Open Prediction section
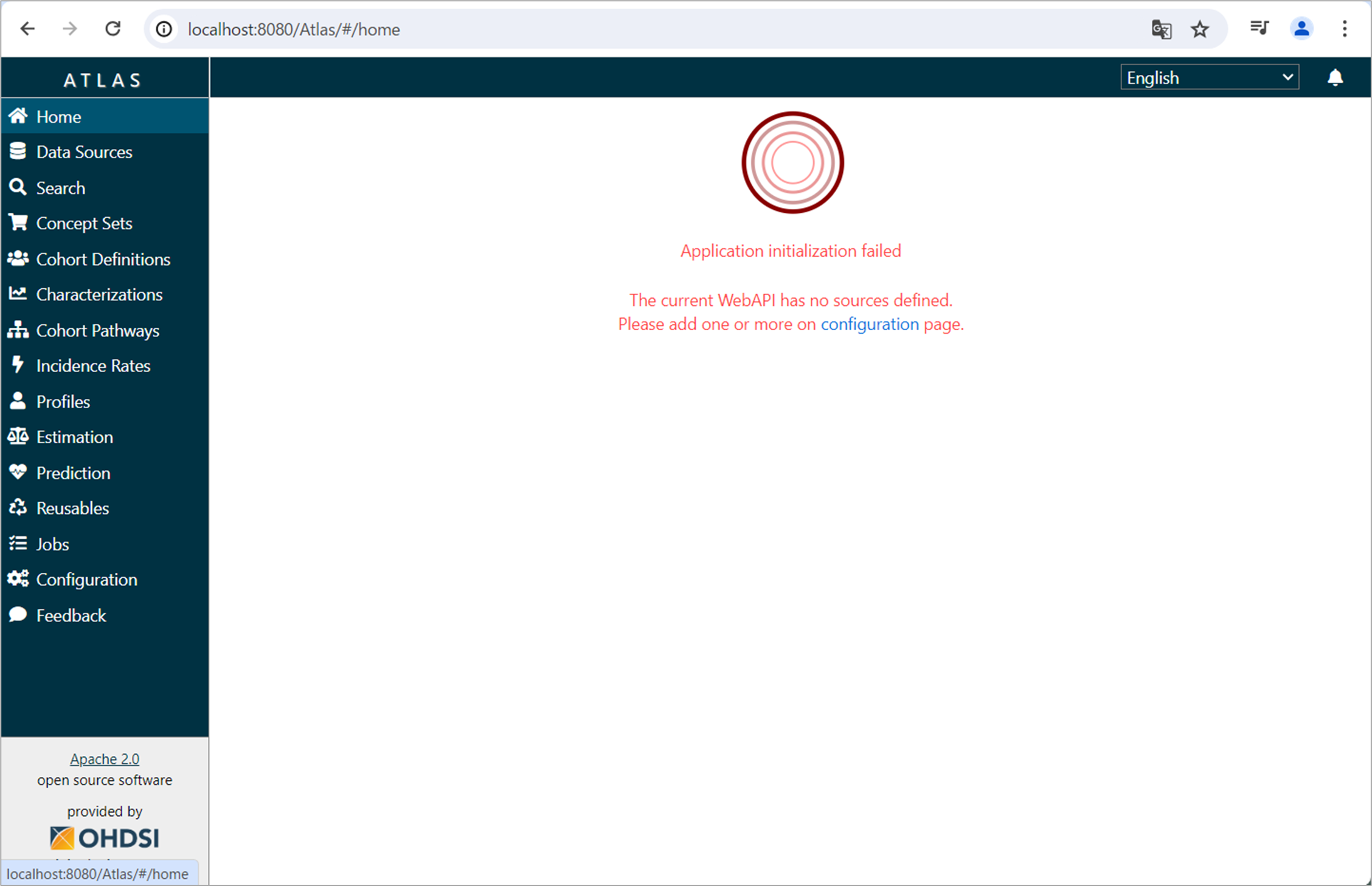The image size is (1372, 886). (x=105, y=472)
